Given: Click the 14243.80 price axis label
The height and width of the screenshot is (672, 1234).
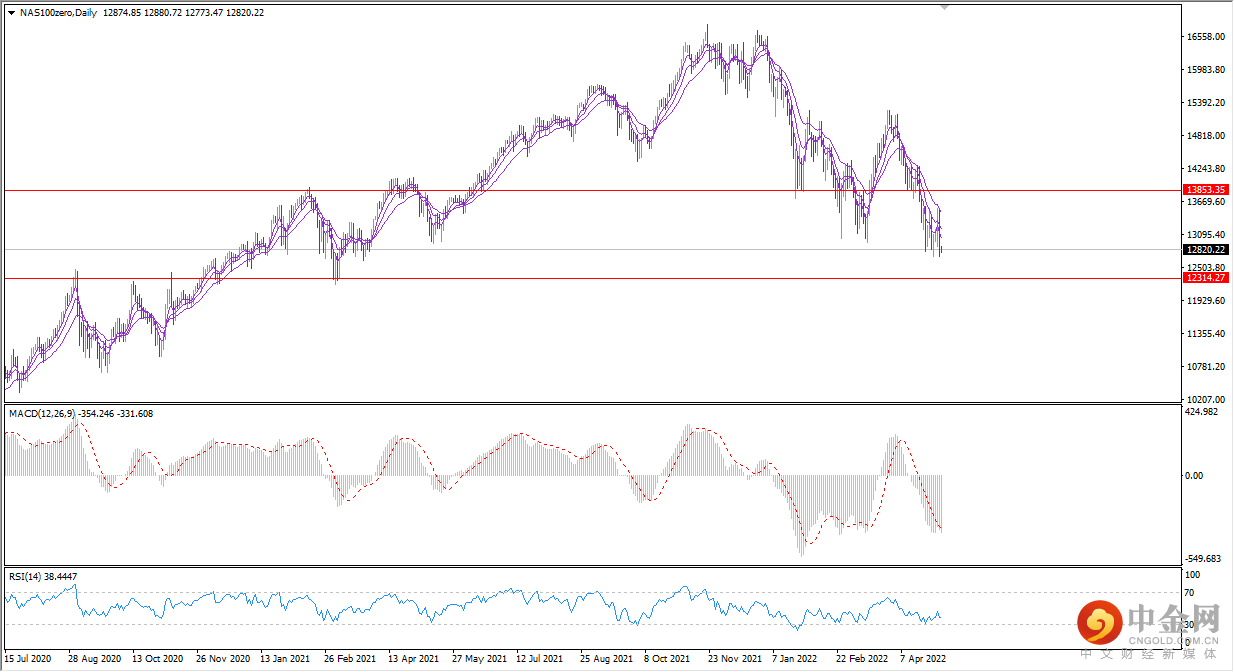Looking at the screenshot, I should [1205, 169].
